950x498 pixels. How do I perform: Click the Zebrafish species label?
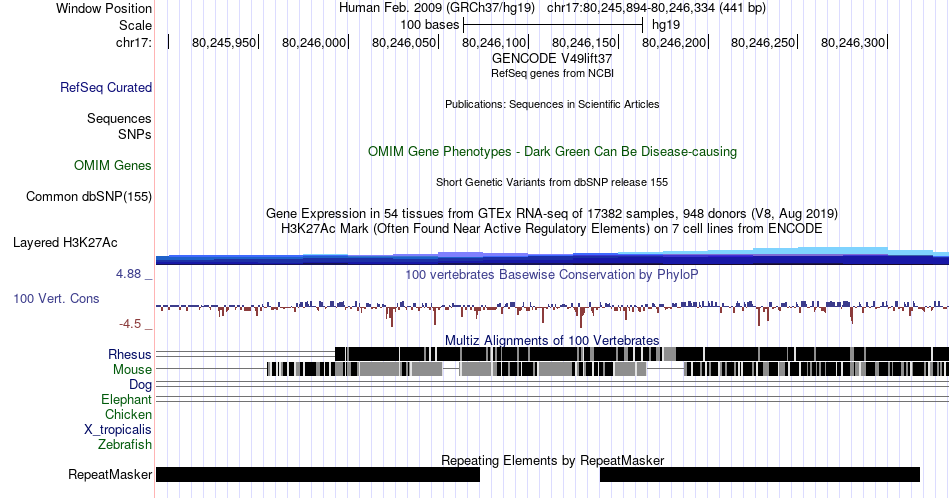tap(124, 444)
